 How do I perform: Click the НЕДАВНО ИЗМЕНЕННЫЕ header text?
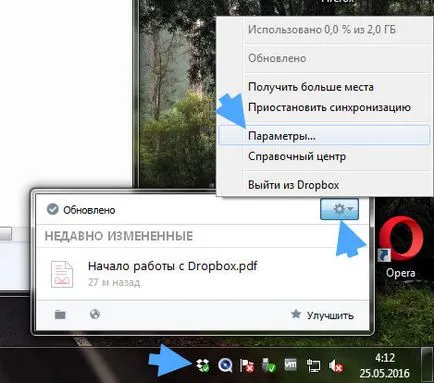point(119,236)
